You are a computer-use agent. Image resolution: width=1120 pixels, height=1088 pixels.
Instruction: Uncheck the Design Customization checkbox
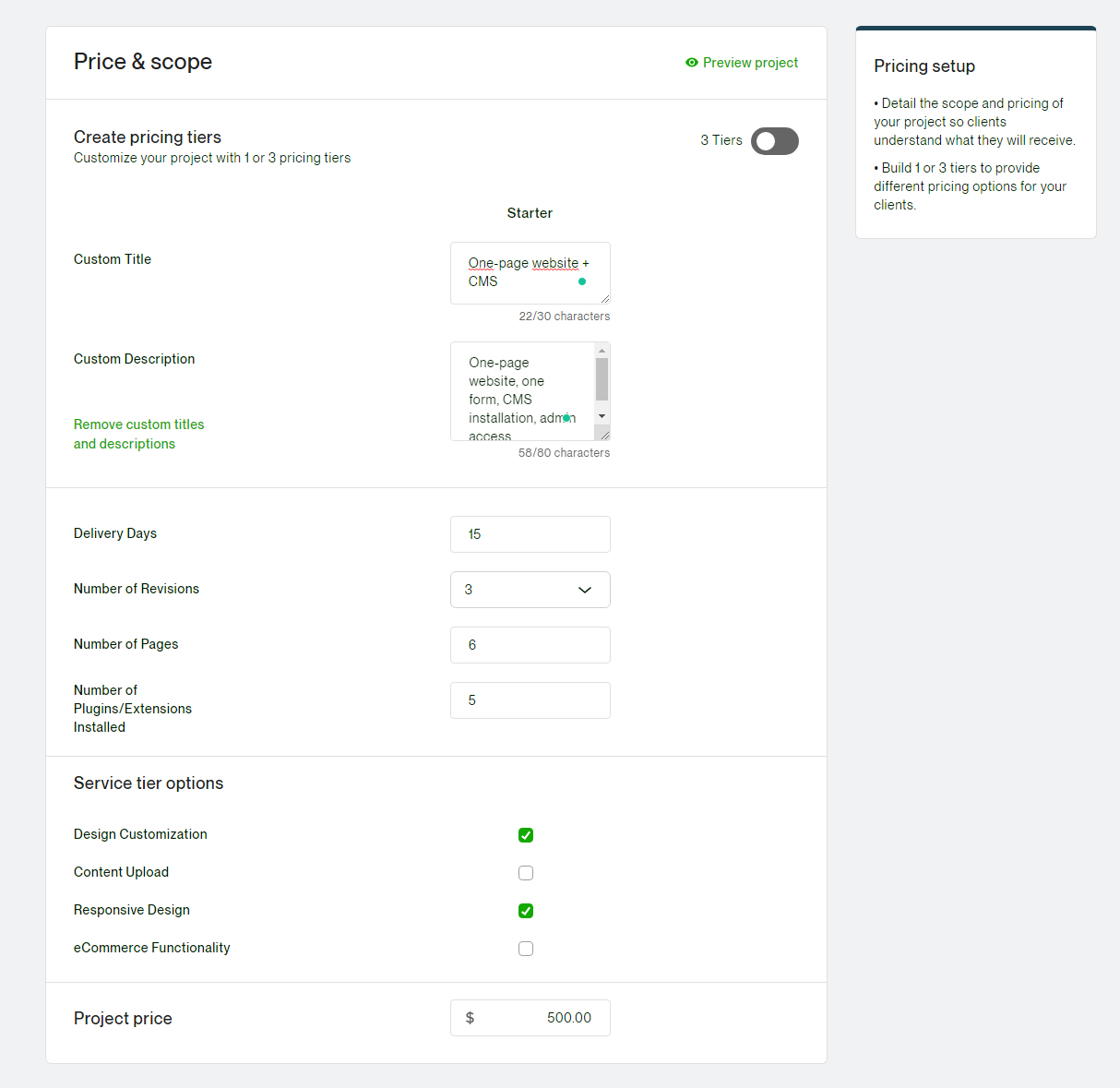coord(526,835)
